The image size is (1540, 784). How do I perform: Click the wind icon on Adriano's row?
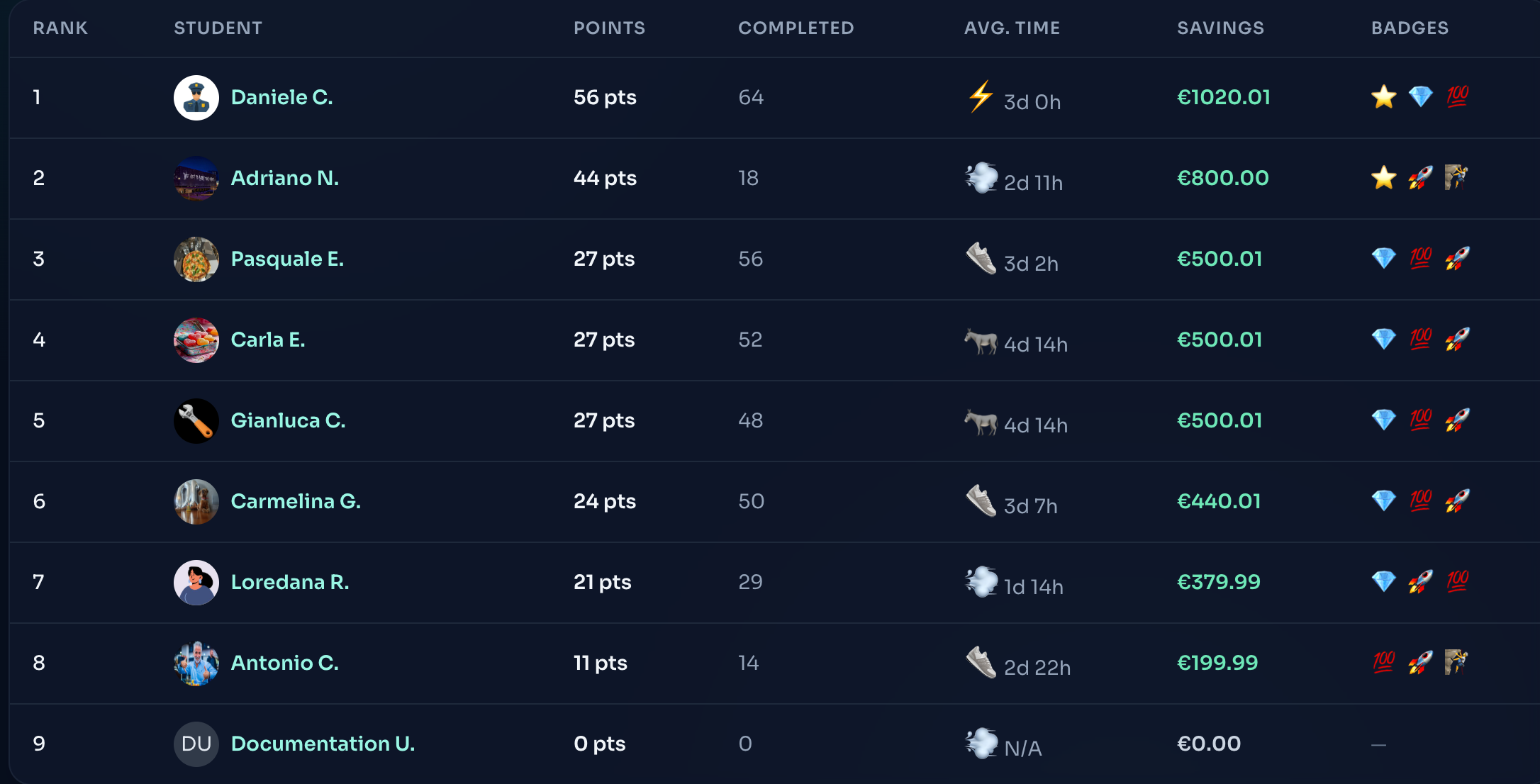click(981, 178)
